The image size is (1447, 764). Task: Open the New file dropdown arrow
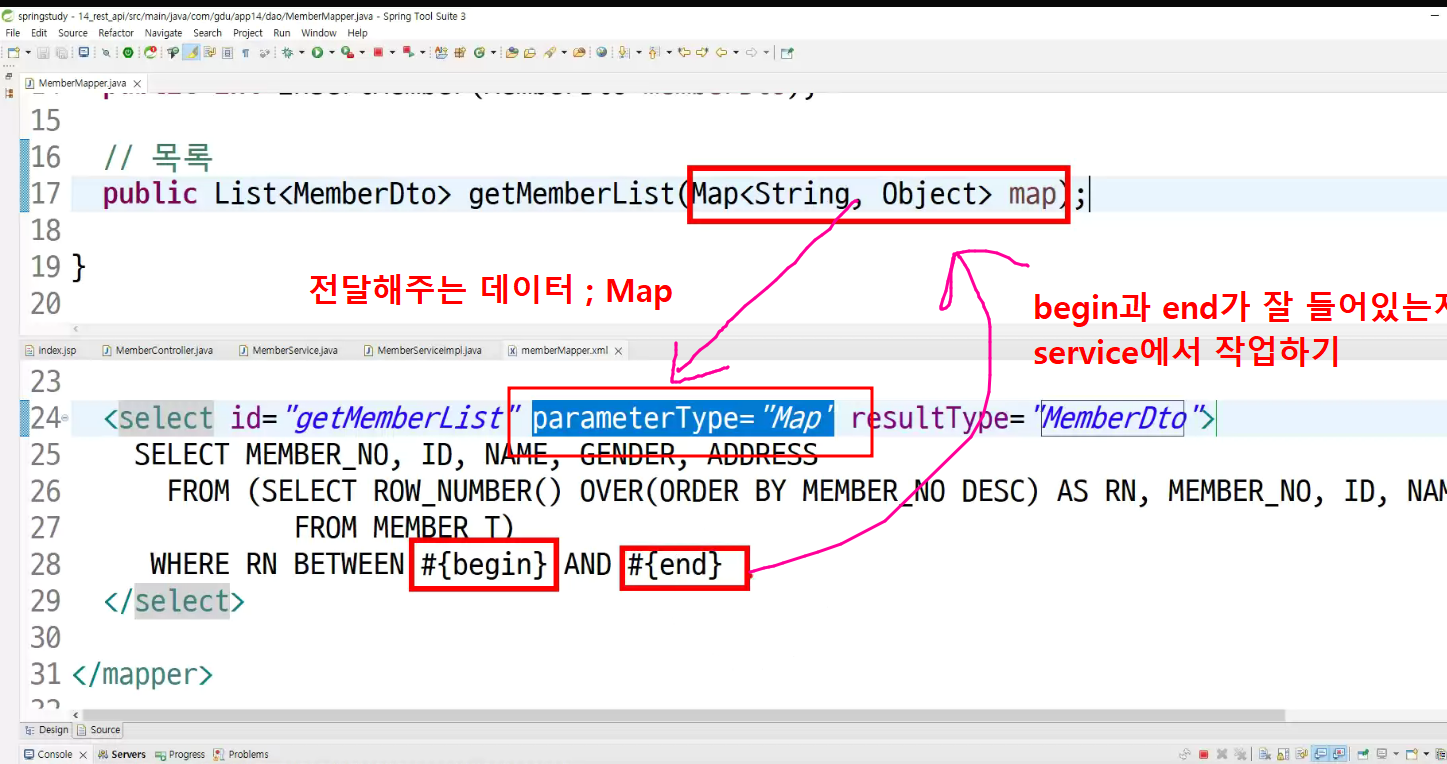click(x=28, y=52)
